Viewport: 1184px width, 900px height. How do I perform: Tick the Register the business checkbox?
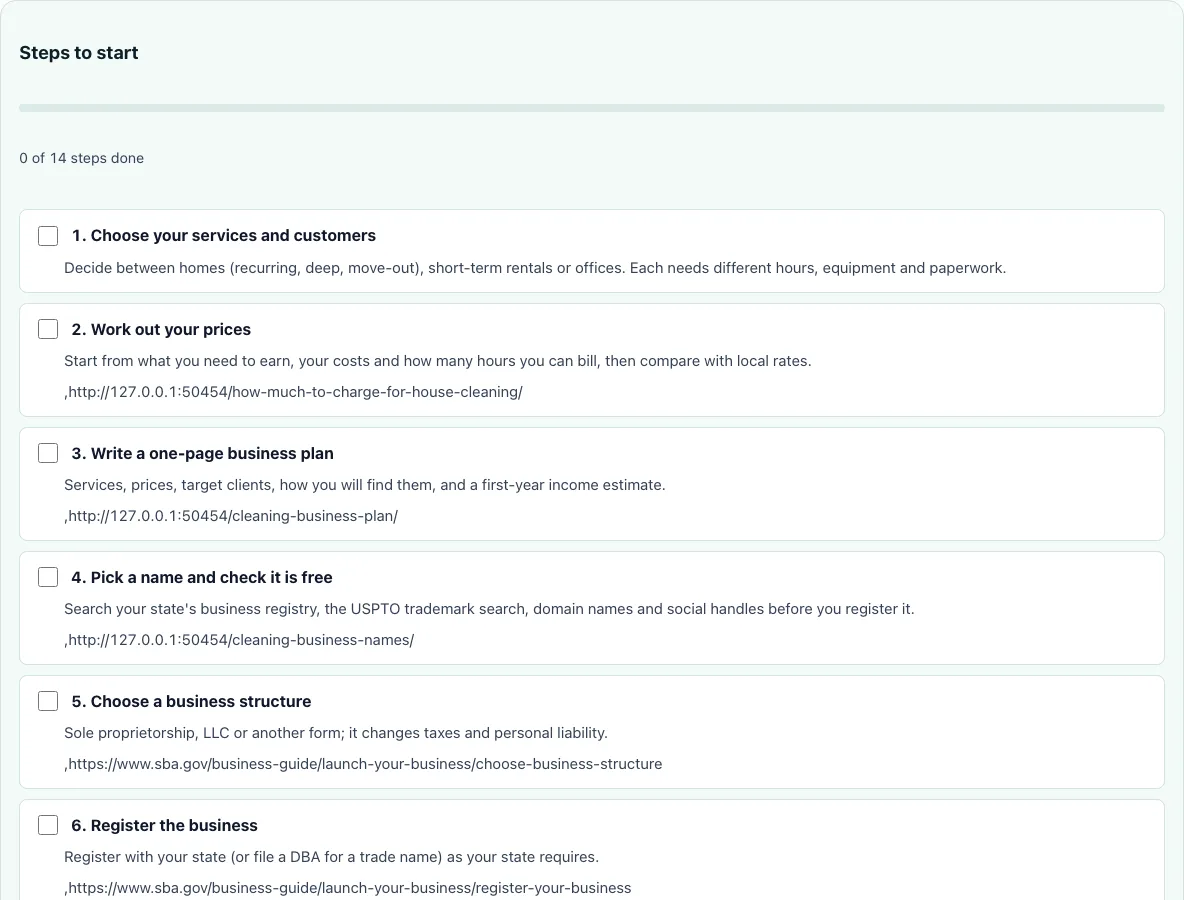click(x=48, y=824)
